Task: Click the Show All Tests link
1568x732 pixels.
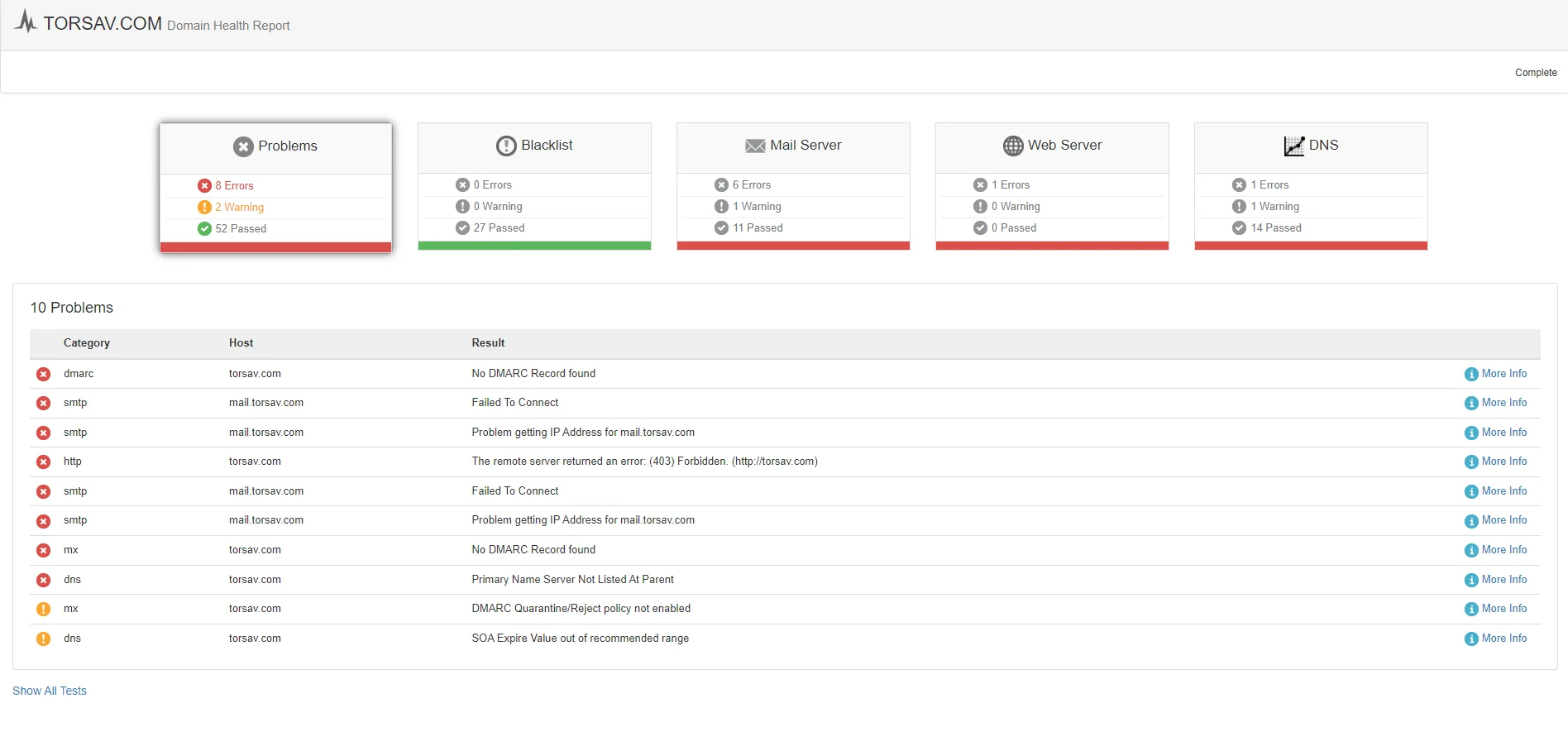Action: pyautogui.click(x=50, y=691)
